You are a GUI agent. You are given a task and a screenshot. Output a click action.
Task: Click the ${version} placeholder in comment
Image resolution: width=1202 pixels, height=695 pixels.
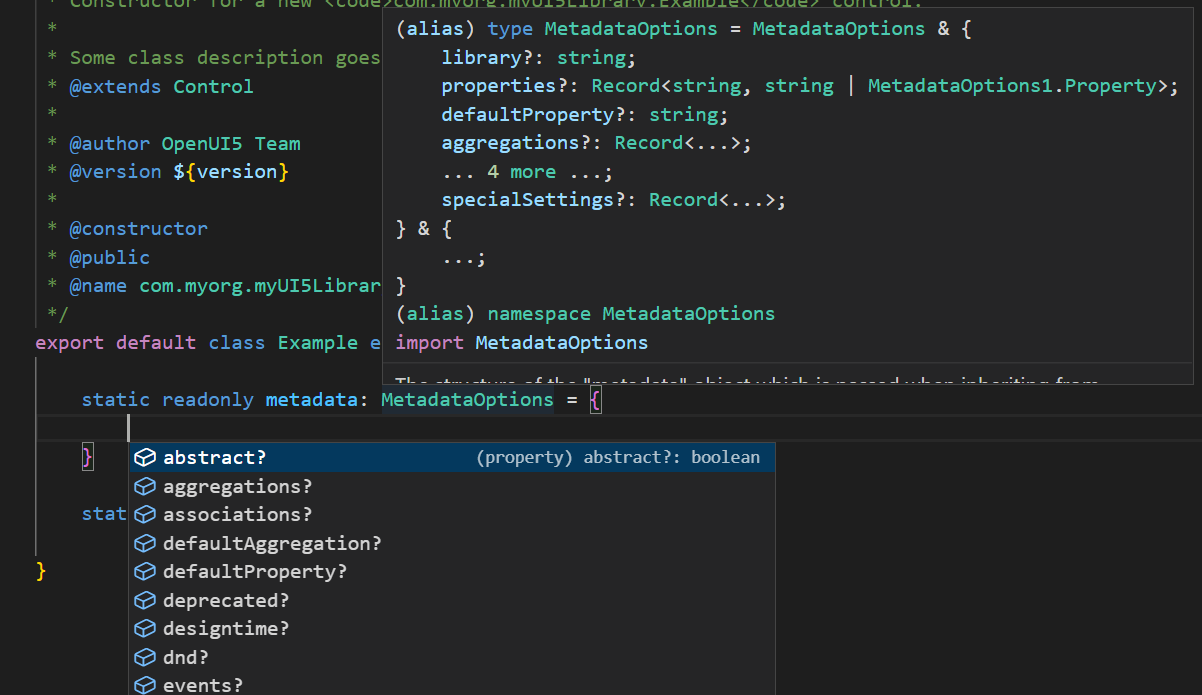(x=231, y=172)
